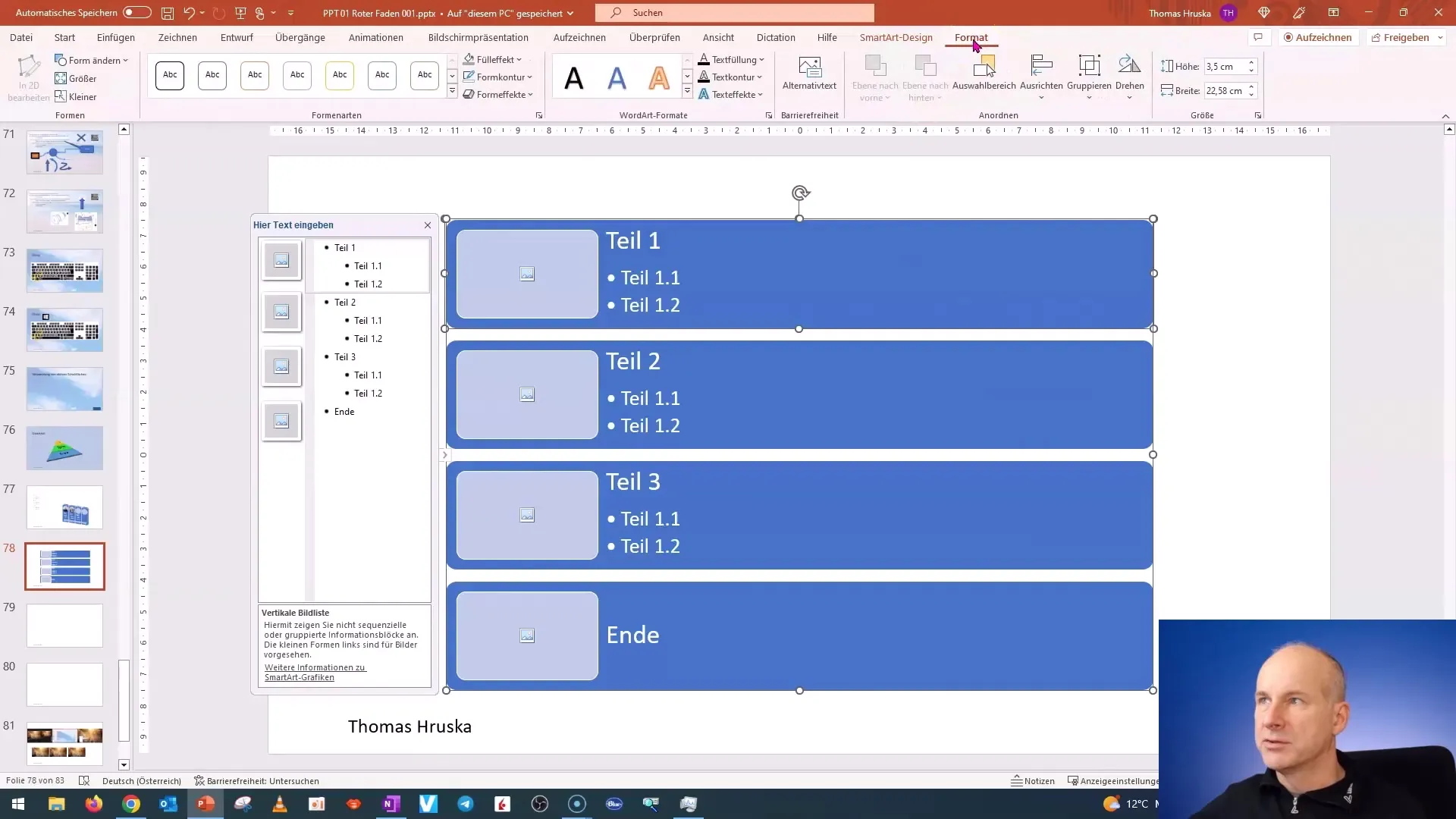Open Form ändern dropdown
Image resolution: width=1456 pixels, height=819 pixels.
(91, 60)
